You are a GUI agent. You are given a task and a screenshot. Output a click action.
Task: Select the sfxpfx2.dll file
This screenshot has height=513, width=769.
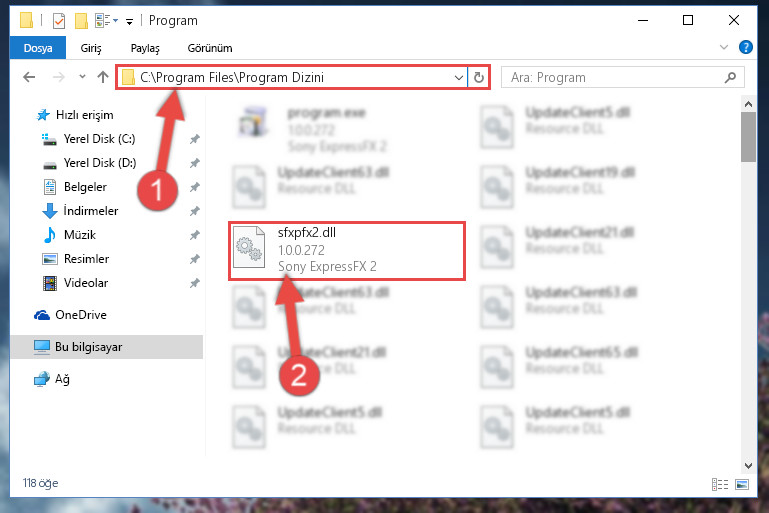pyautogui.click(x=347, y=251)
